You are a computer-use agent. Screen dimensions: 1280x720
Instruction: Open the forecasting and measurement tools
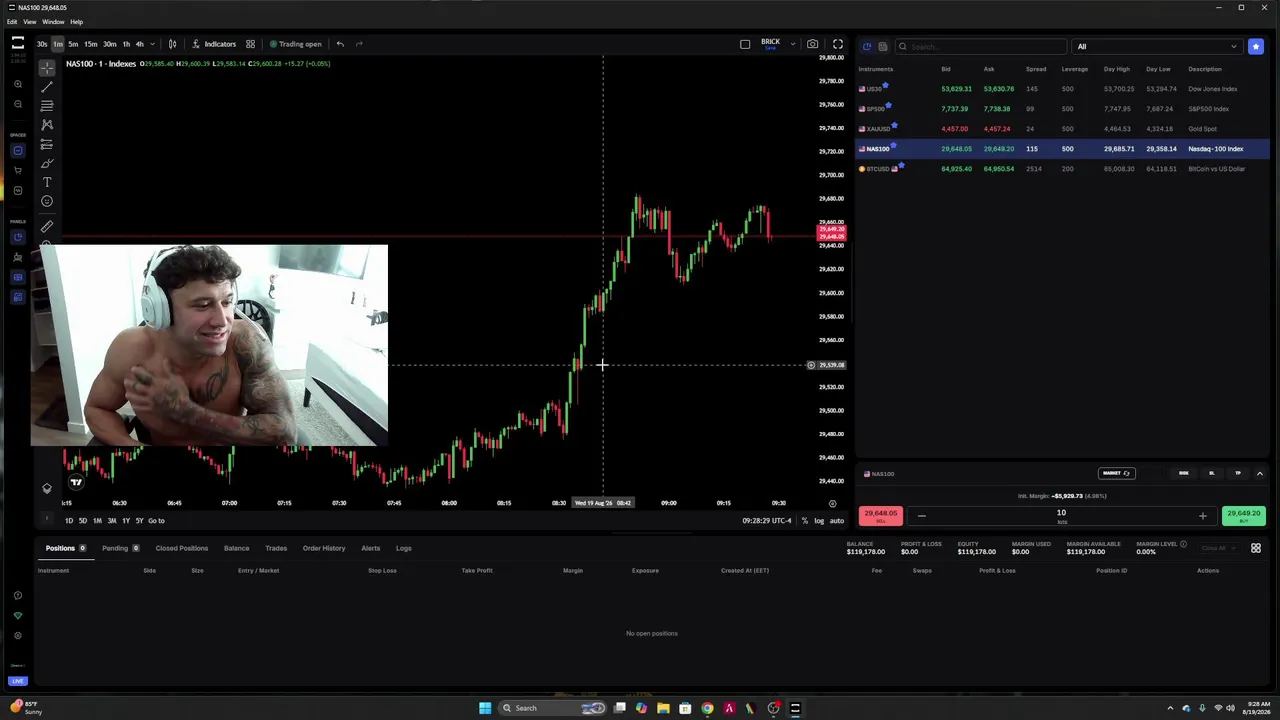47,144
